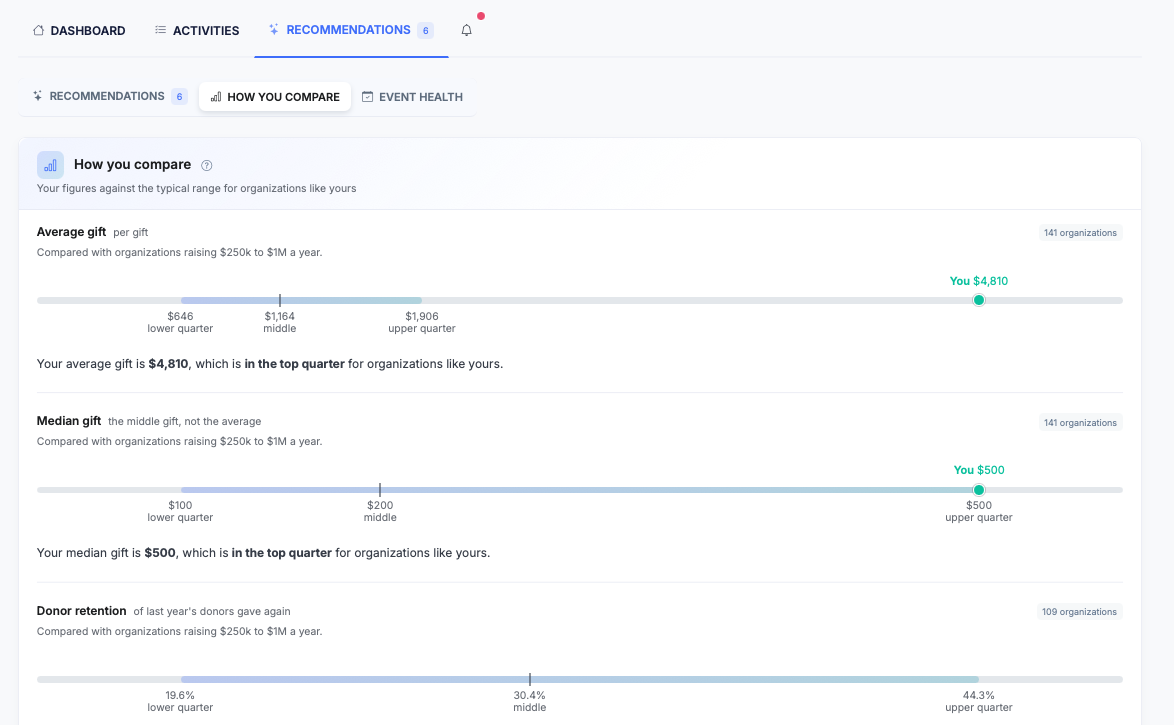Click the 'You $500' label

[979, 470]
